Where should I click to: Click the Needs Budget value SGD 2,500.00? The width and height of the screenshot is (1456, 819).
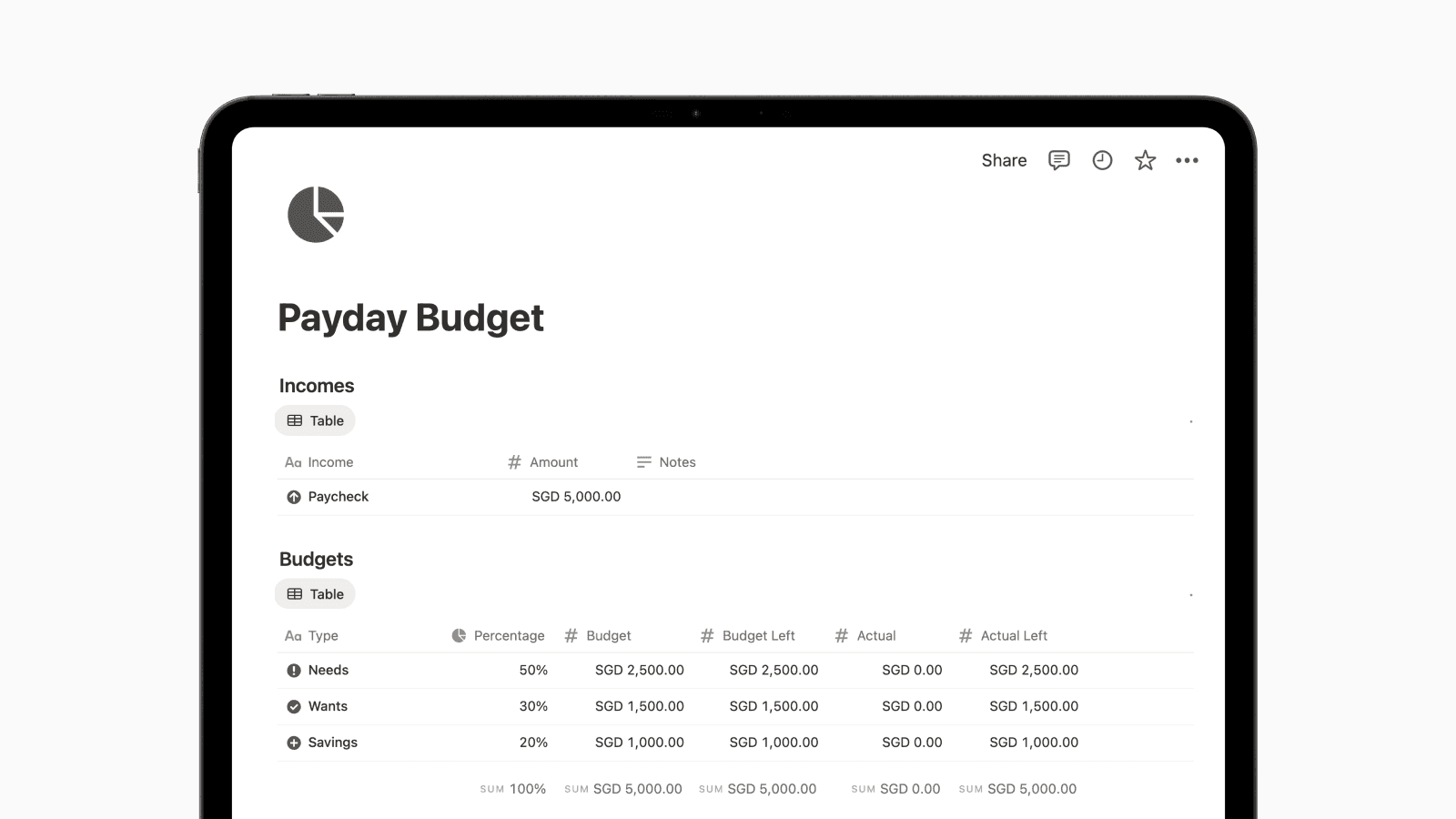[x=640, y=671]
